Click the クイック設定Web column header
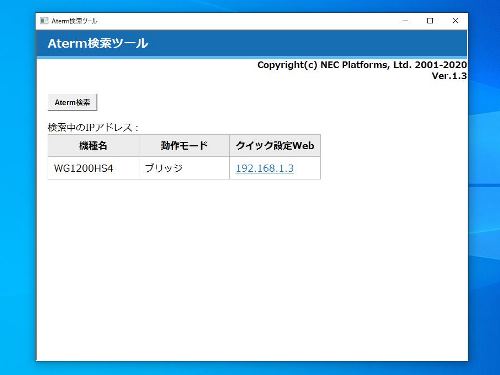The height and width of the screenshot is (375, 500). click(x=275, y=146)
